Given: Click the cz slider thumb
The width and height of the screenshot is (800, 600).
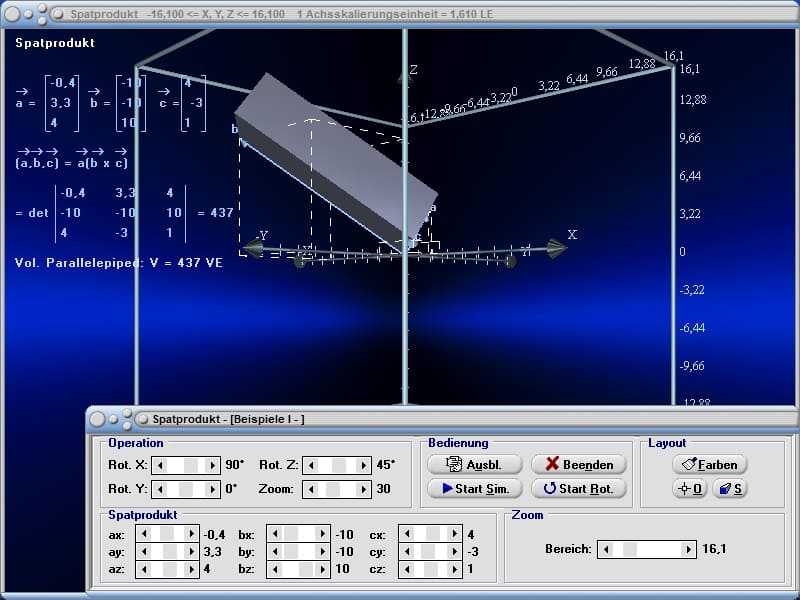Looking at the screenshot, I should 431,569.
